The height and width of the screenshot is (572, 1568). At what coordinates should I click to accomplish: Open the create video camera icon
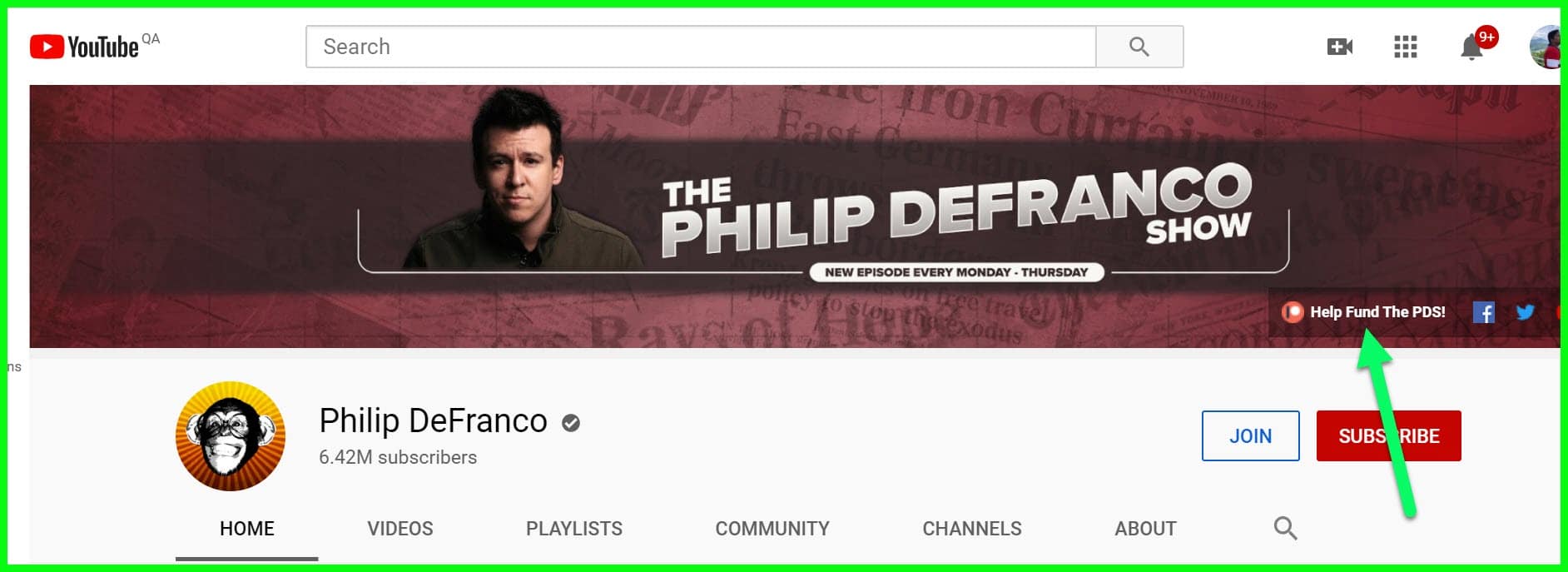(x=1340, y=47)
